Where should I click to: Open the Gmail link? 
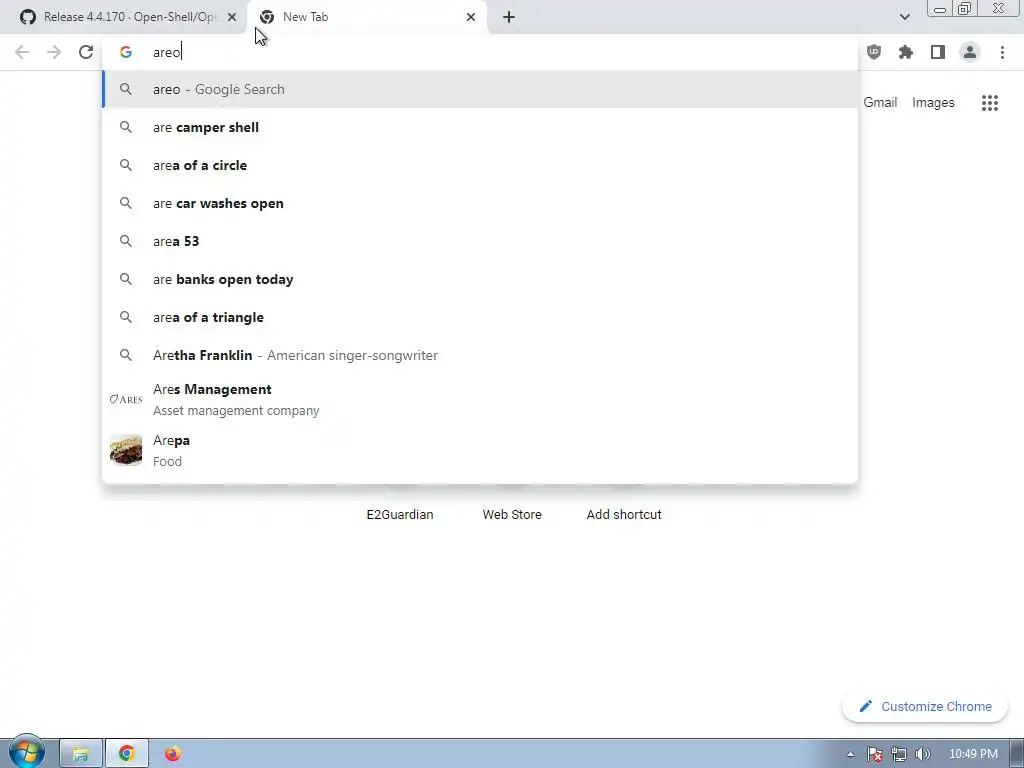coord(880,103)
